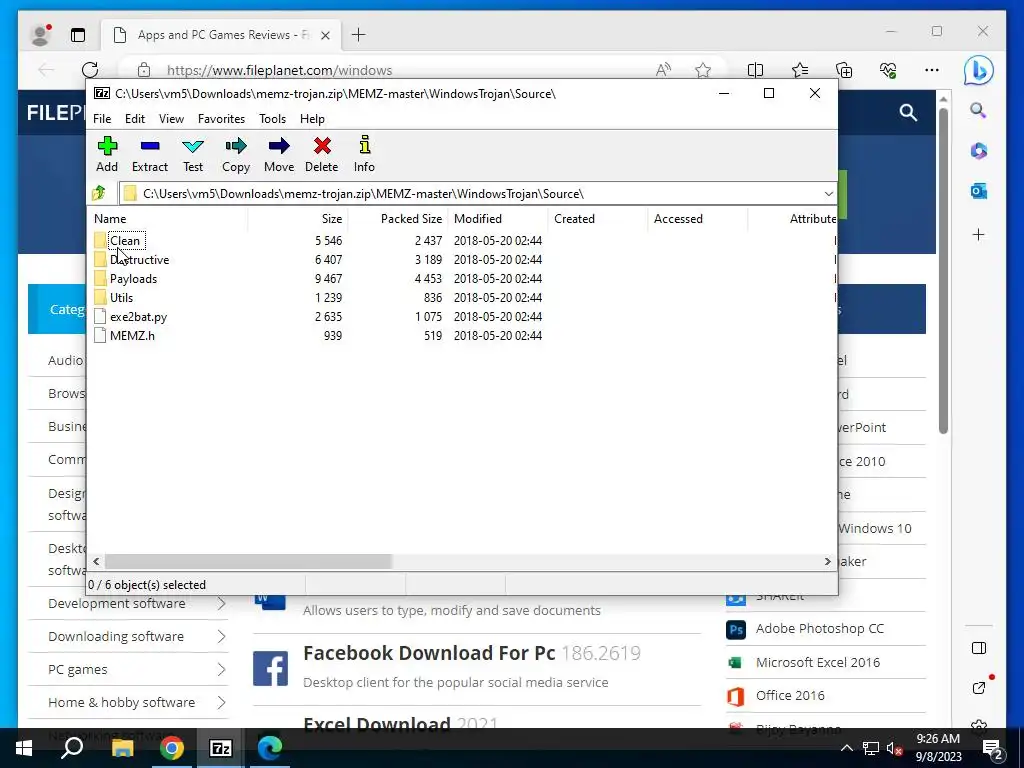Click right arrow of 7-Zip horizontal scrollbar
The image size is (1024, 768).
click(x=827, y=562)
